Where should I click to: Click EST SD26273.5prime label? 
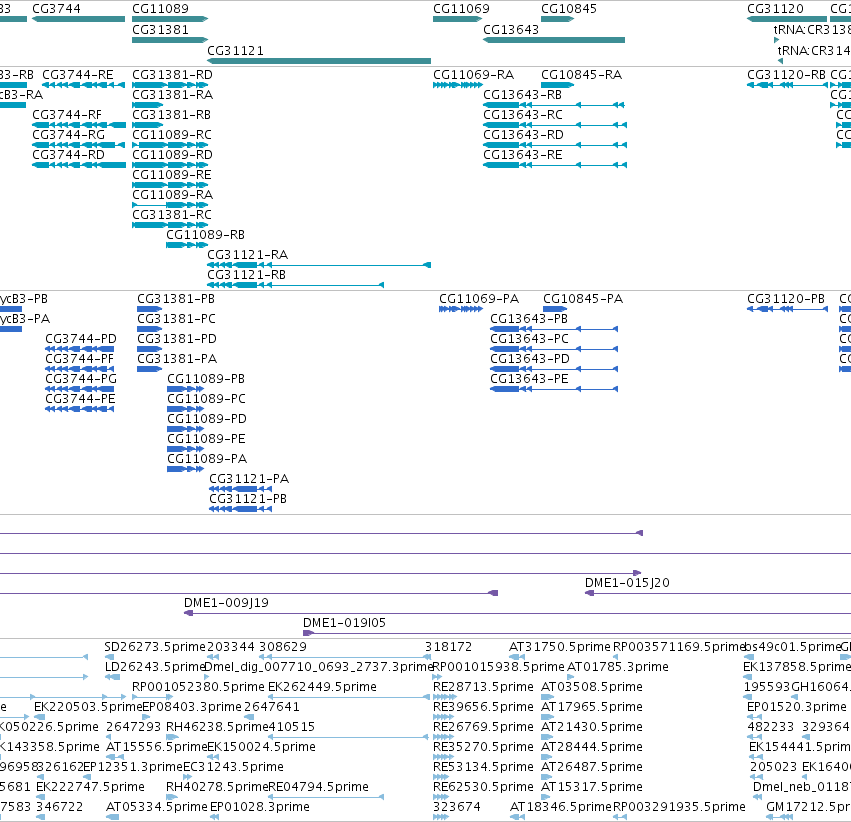pyautogui.click(x=155, y=647)
